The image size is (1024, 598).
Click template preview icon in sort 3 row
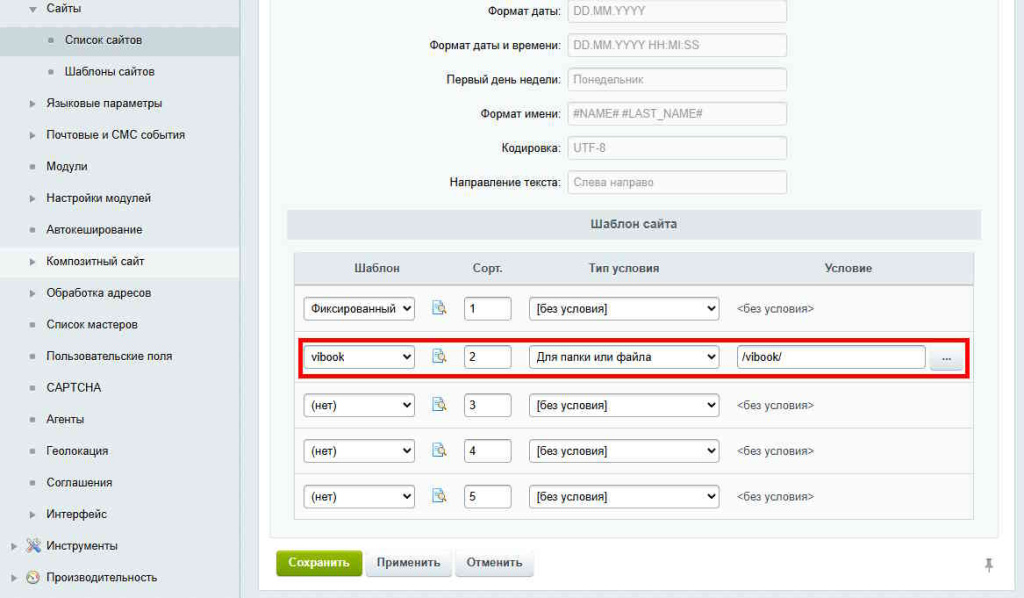click(438, 405)
